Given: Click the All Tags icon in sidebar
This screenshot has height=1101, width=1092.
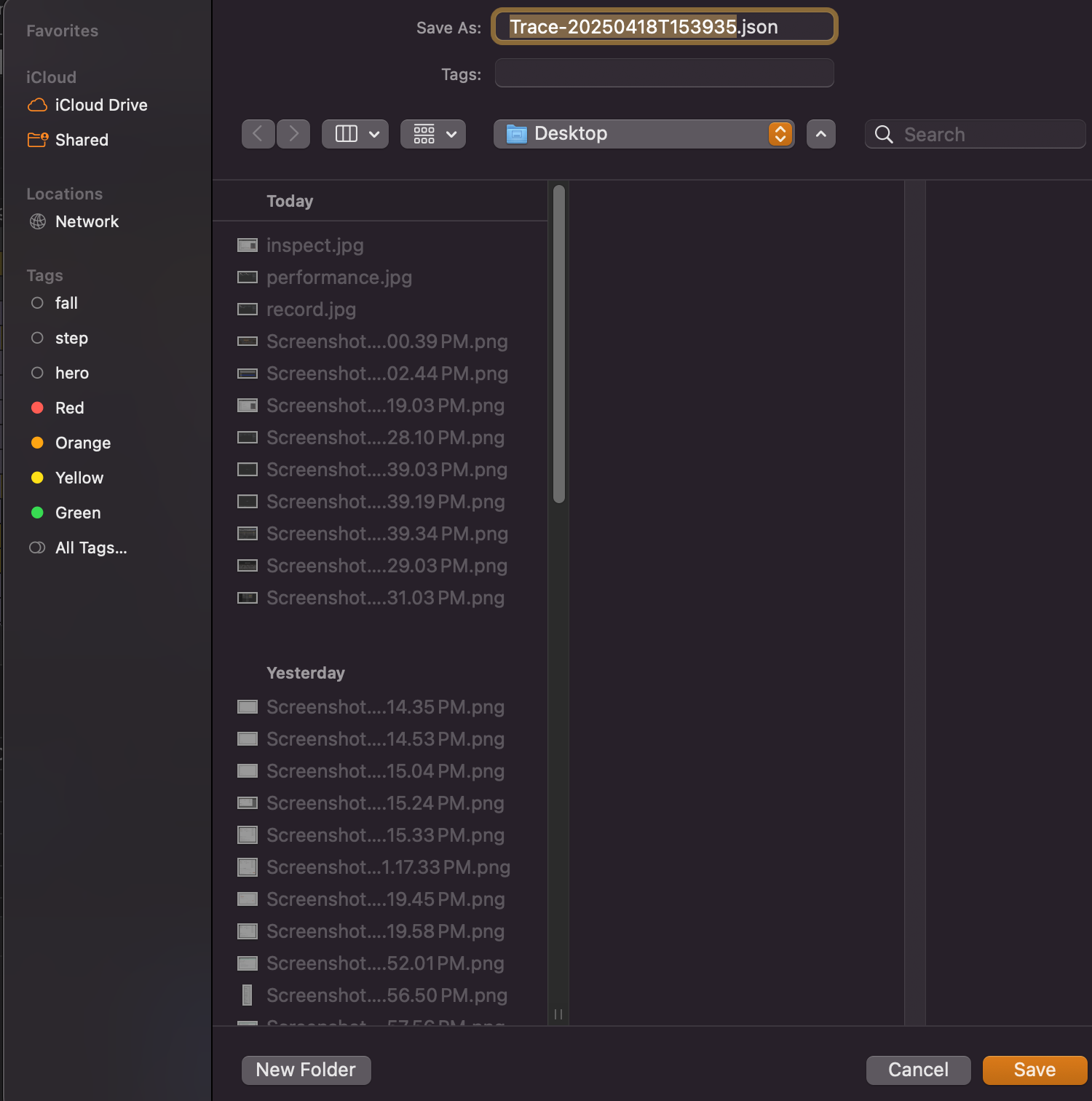Looking at the screenshot, I should click(x=37, y=548).
